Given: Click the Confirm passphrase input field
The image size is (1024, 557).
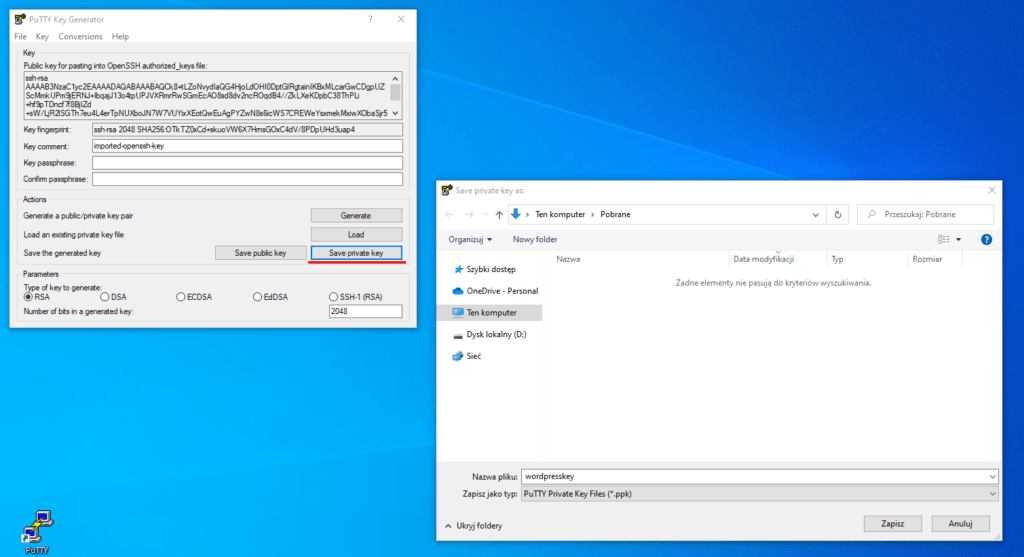Looking at the screenshot, I should 247,179.
